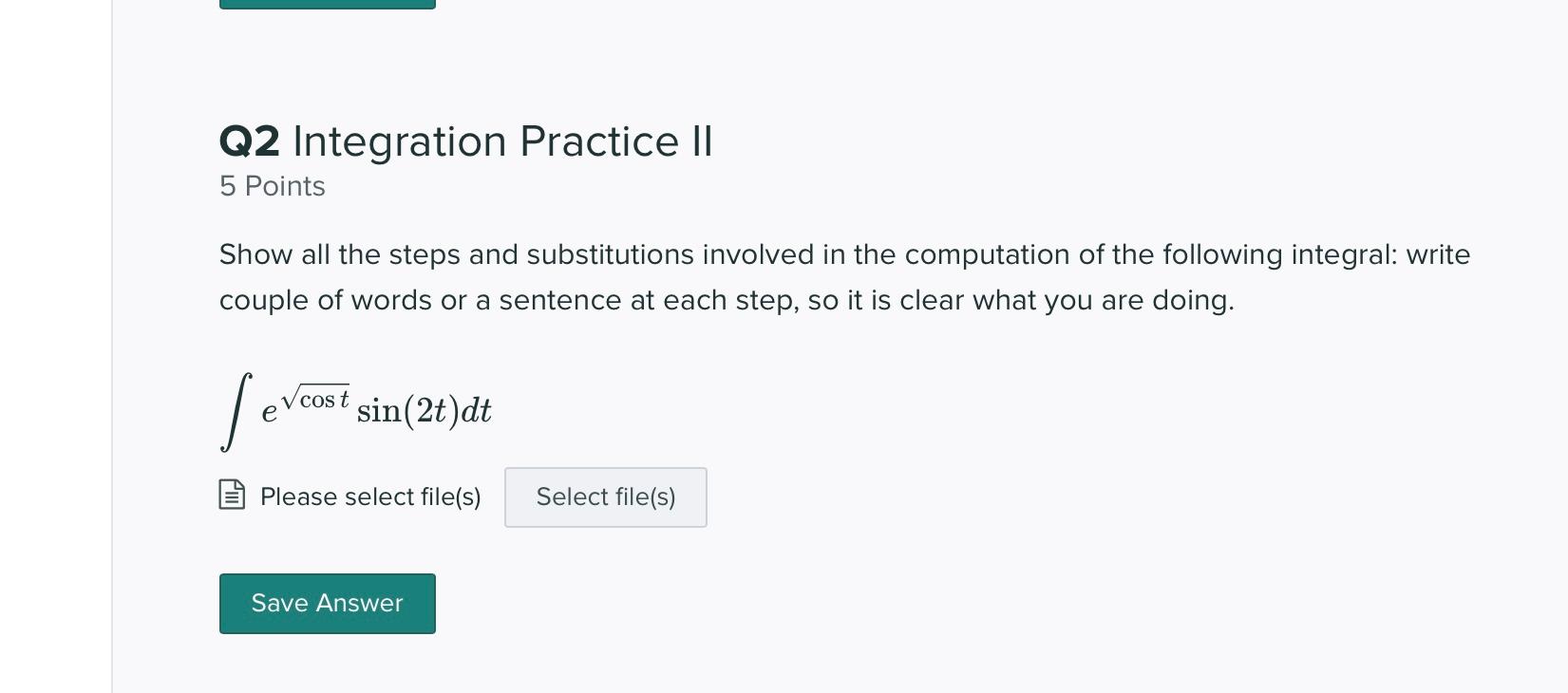Click the partially visible teal Save button above Q2
Viewport: 1568px width, 693px height.
coord(327,4)
